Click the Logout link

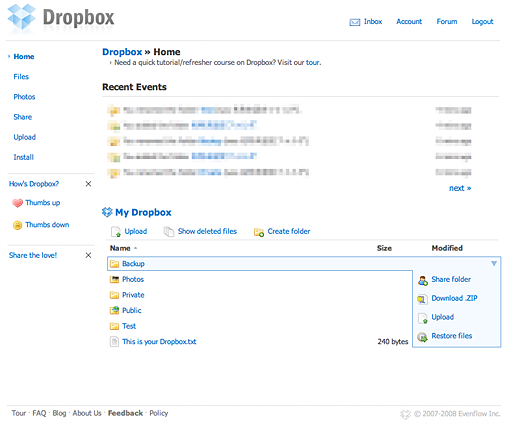[x=482, y=22]
